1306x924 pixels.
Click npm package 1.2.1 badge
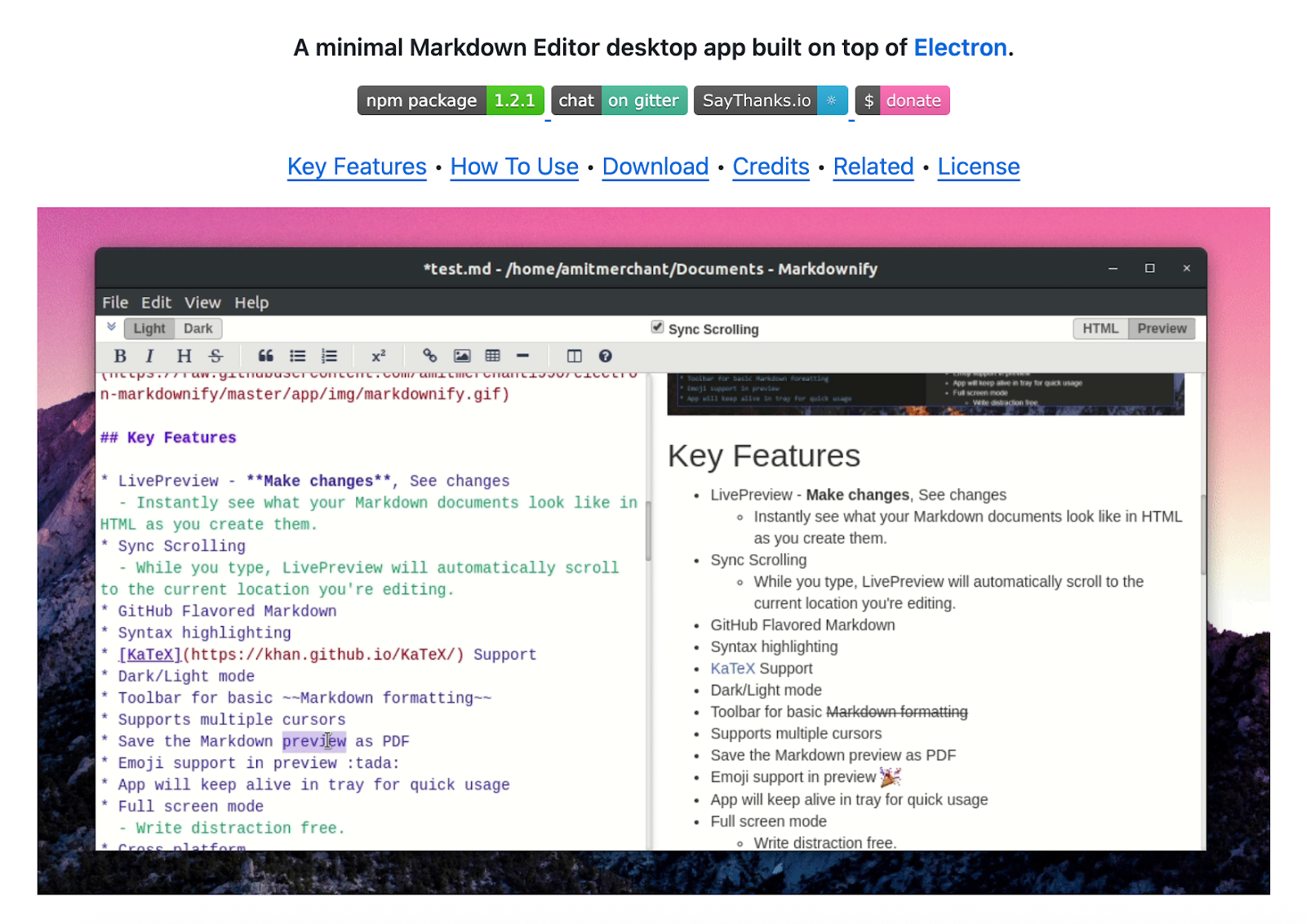[451, 100]
